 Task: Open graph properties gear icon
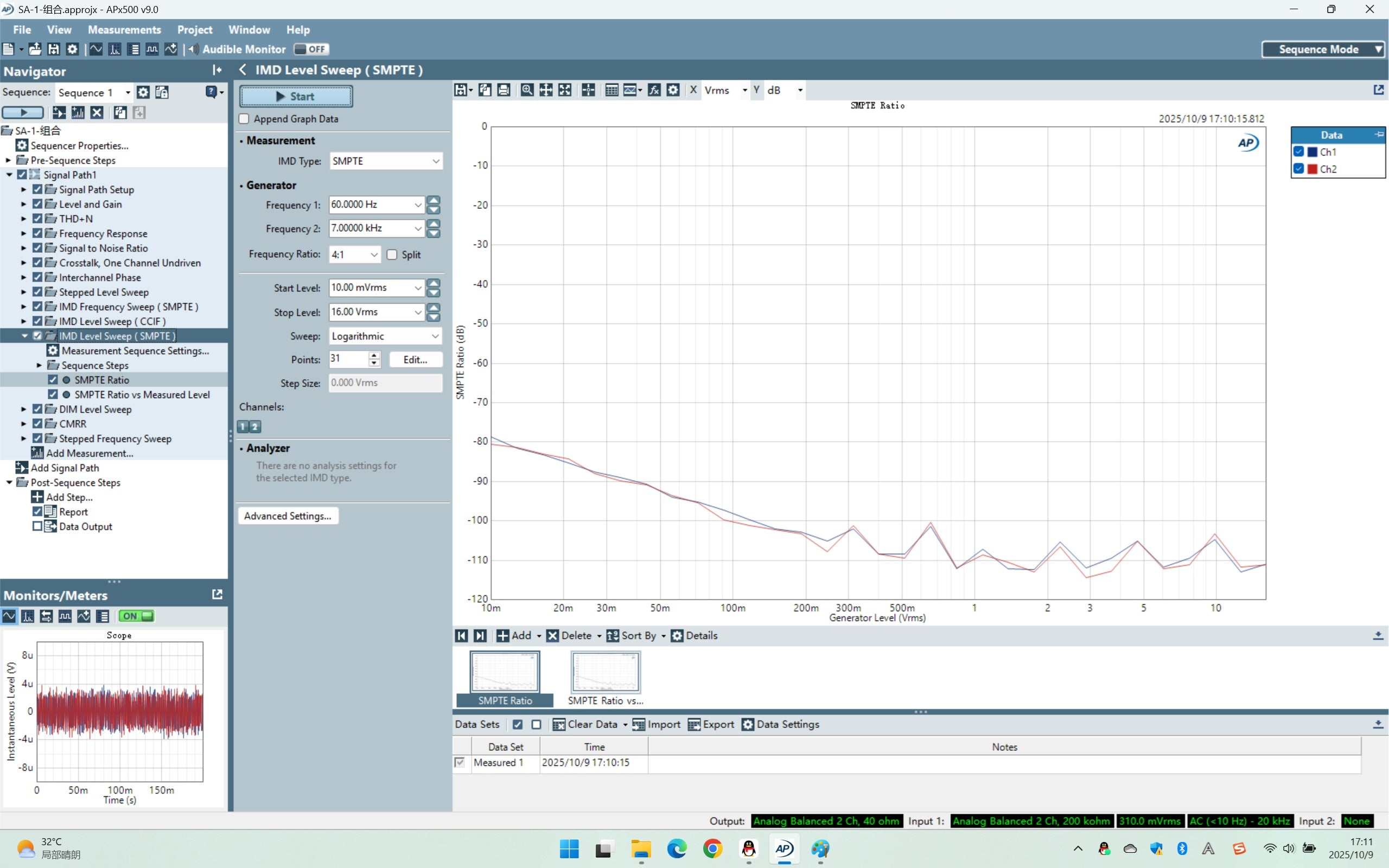click(673, 90)
